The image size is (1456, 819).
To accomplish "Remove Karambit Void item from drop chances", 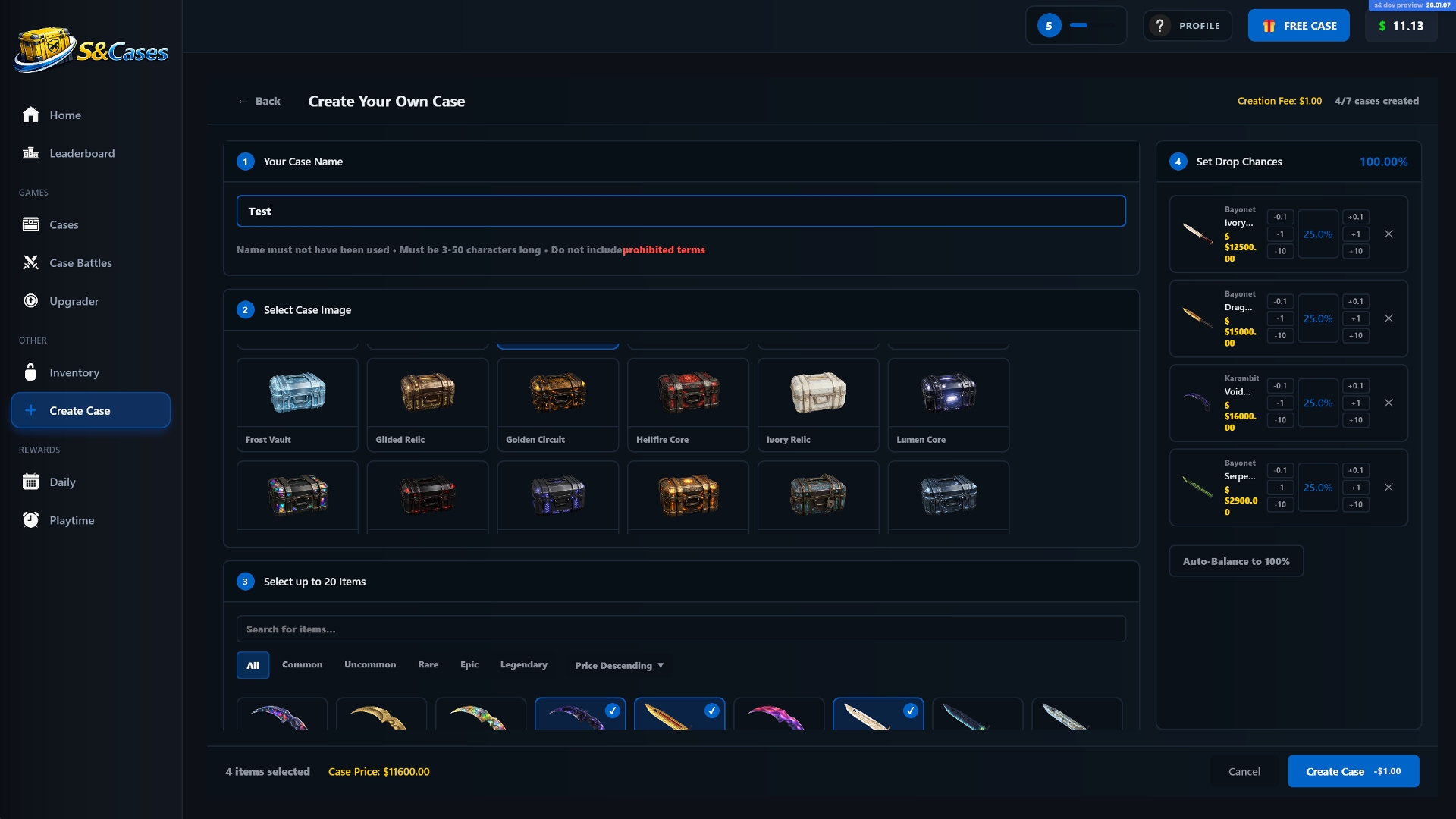I will pos(1389,403).
